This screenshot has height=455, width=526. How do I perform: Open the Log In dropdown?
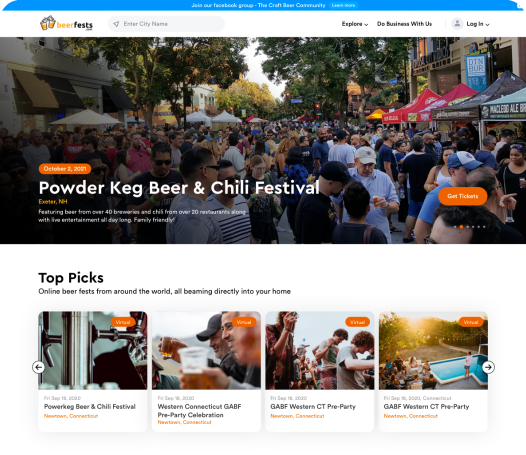[x=478, y=24]
